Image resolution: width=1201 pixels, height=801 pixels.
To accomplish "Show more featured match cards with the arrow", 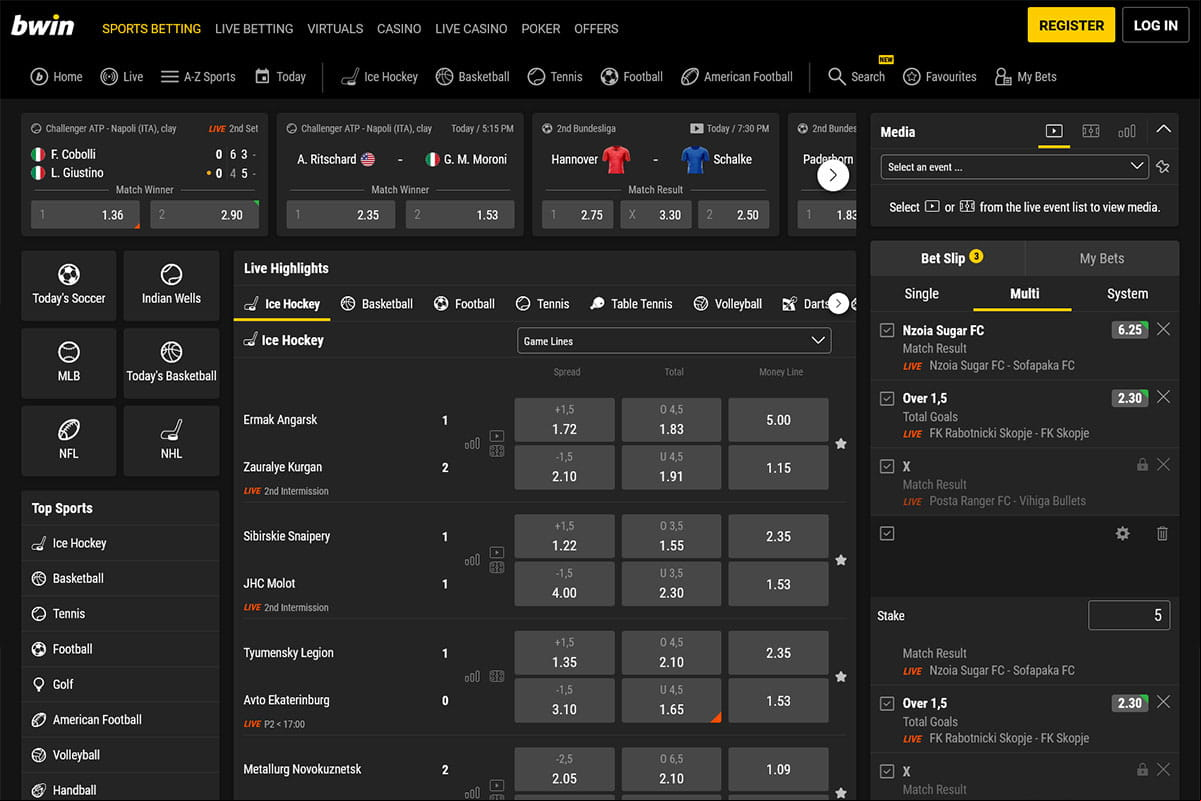I will click(x=833, y=175).
